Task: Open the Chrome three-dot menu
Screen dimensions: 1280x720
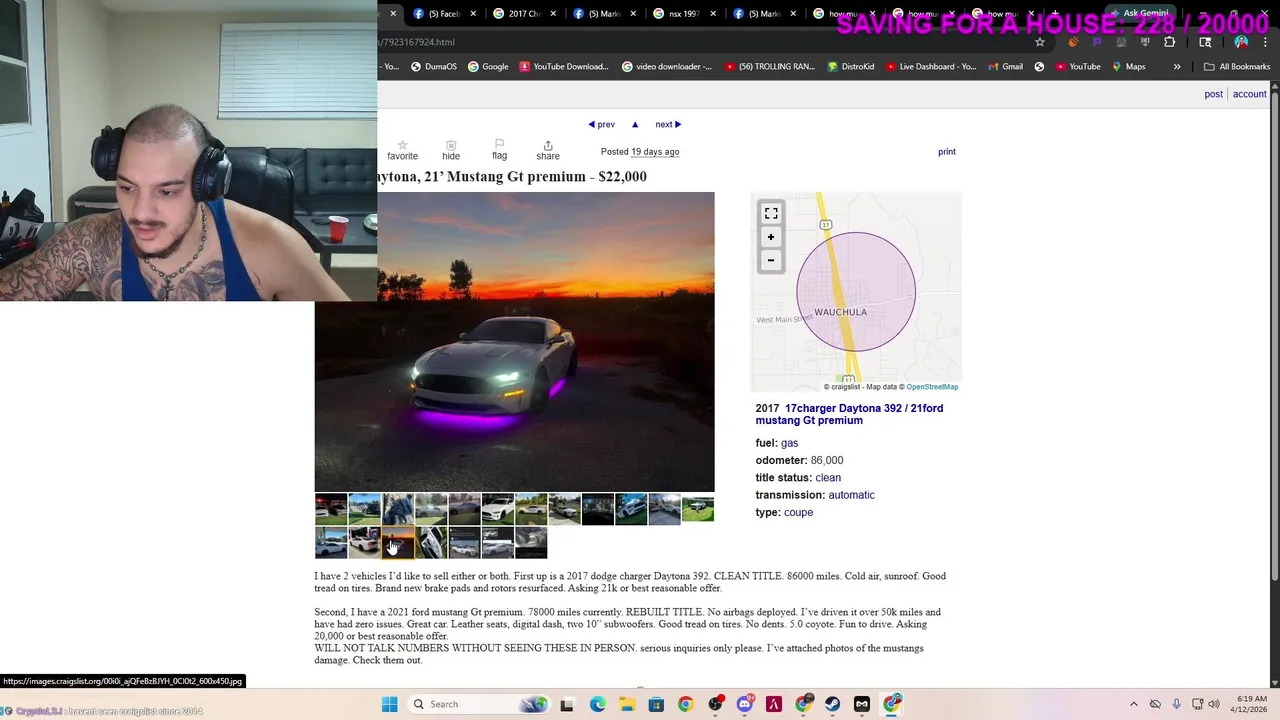Action: (x=1265, y=42)
